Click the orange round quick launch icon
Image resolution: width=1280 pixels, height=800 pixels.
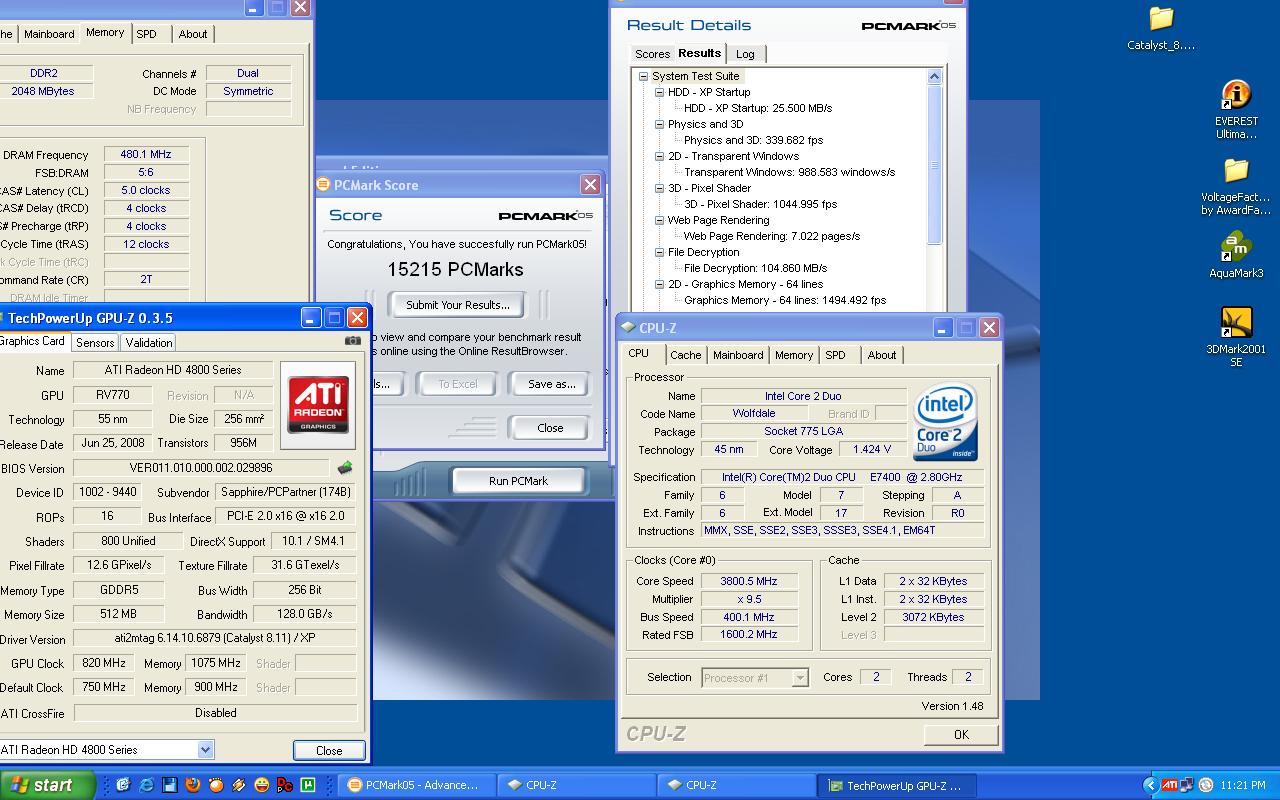tap(216, 785)
